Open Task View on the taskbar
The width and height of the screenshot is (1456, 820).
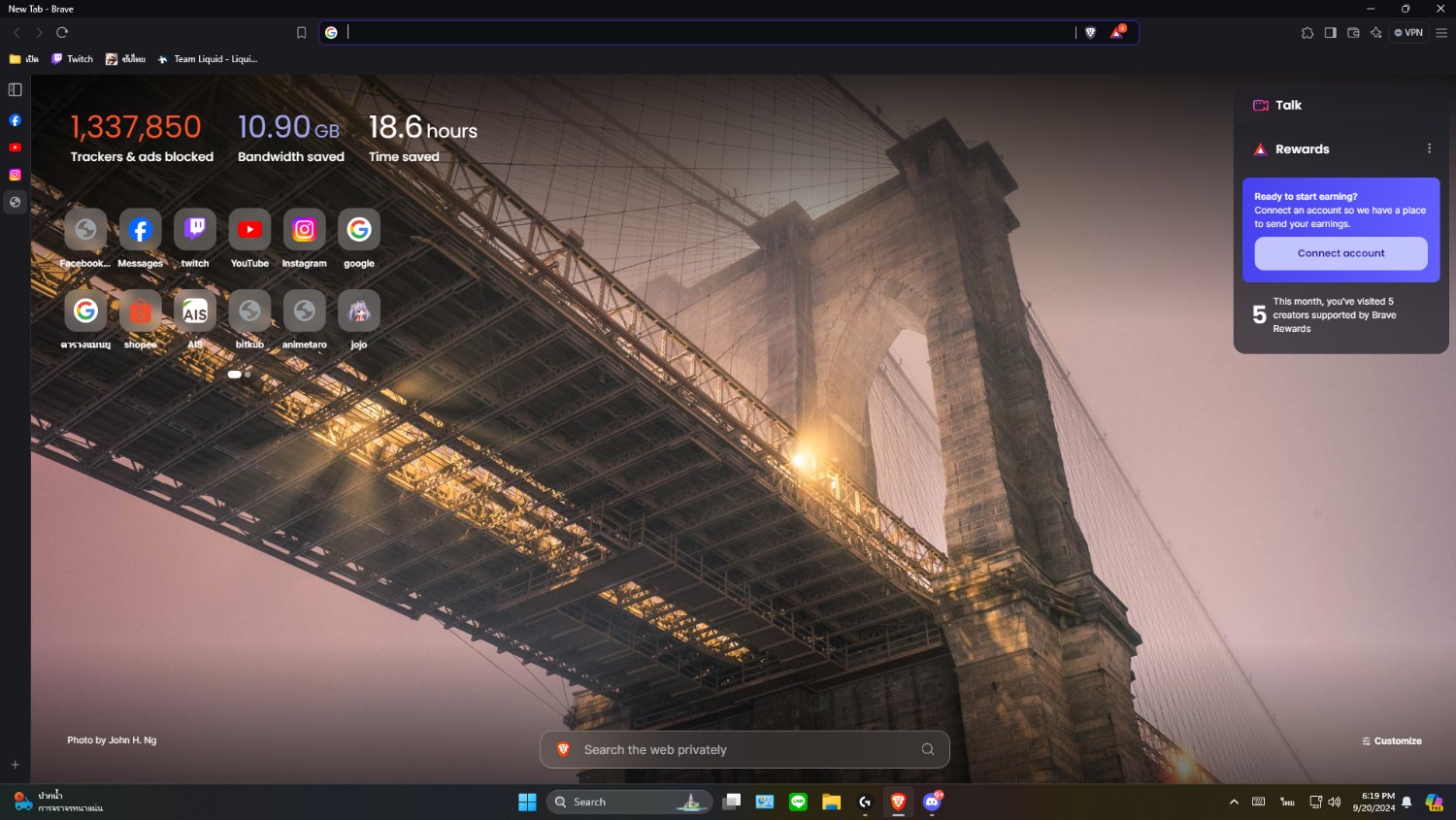point(732,802)
